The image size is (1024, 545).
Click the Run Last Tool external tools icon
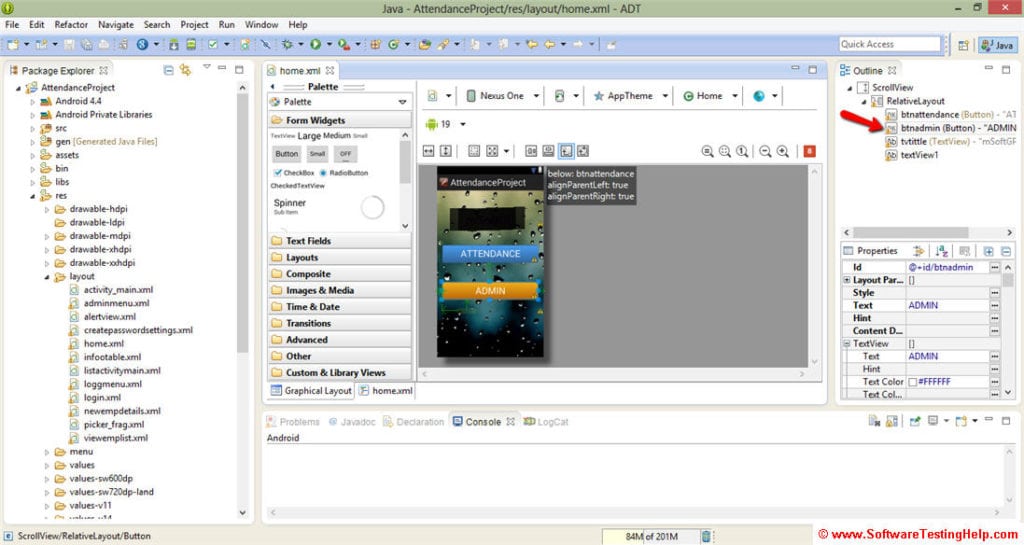pos(344,44)
